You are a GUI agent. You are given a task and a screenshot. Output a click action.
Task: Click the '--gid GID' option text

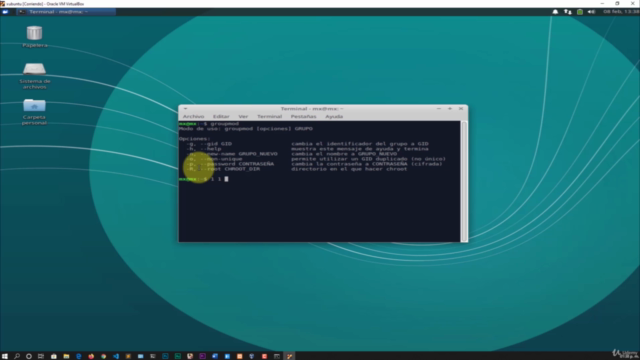[x=216, y=144]
